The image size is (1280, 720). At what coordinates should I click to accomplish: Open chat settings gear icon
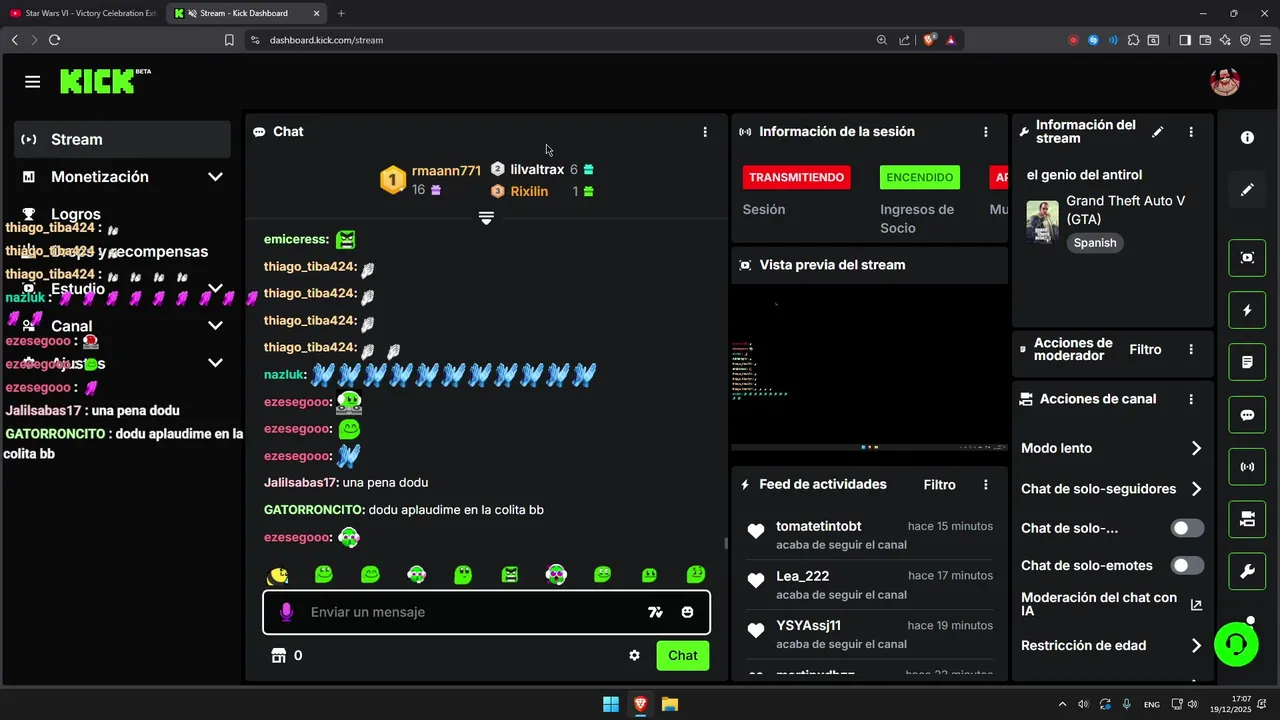(x=634, y=656)
